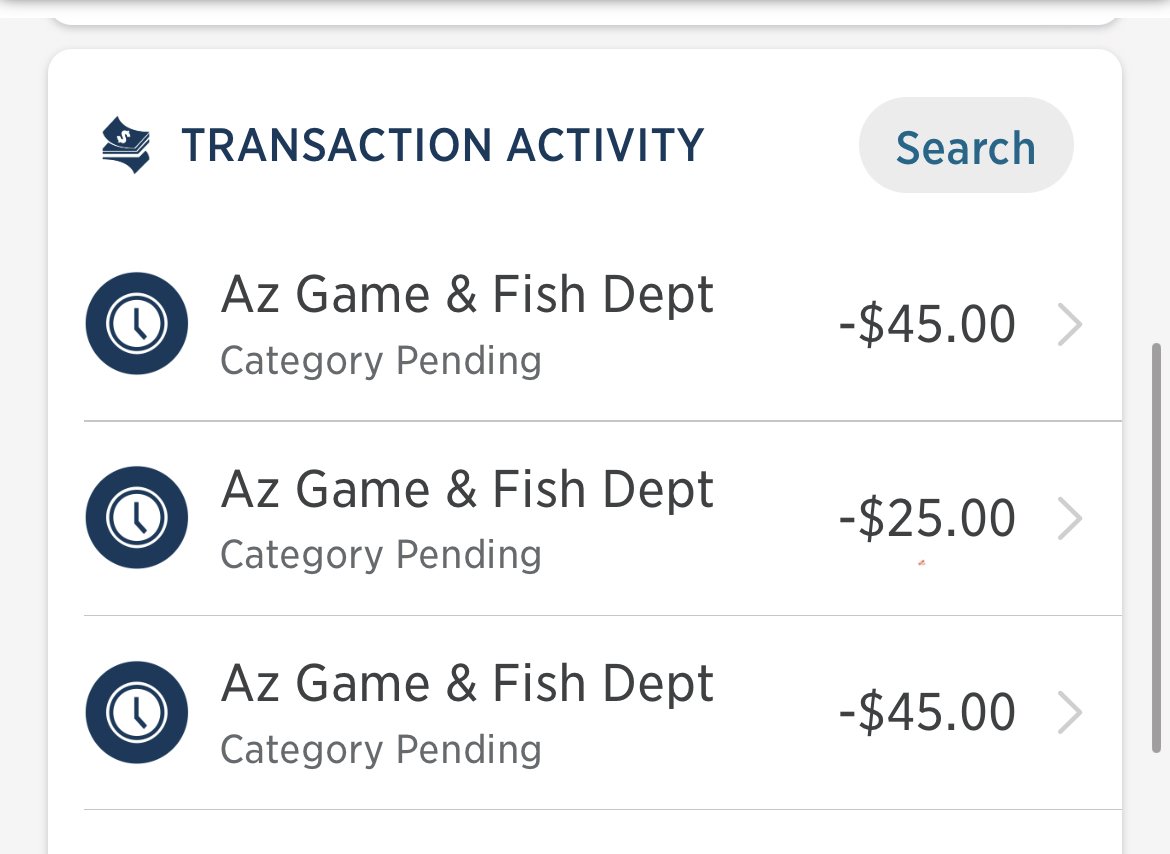Click Category Pending under the bottom transaction

(381, 750)
